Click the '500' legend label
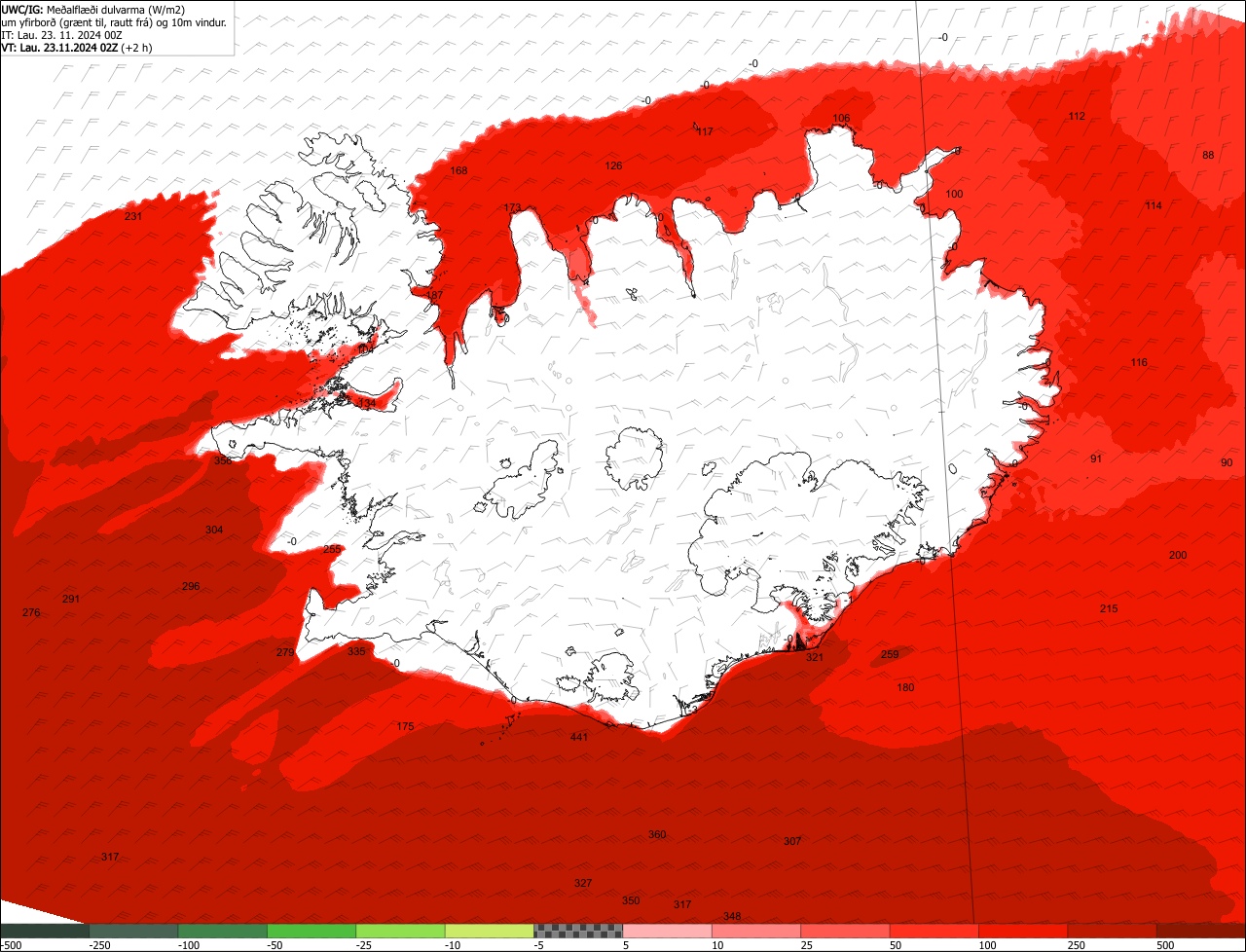The image size is (1246, 952). (1167, 945)
